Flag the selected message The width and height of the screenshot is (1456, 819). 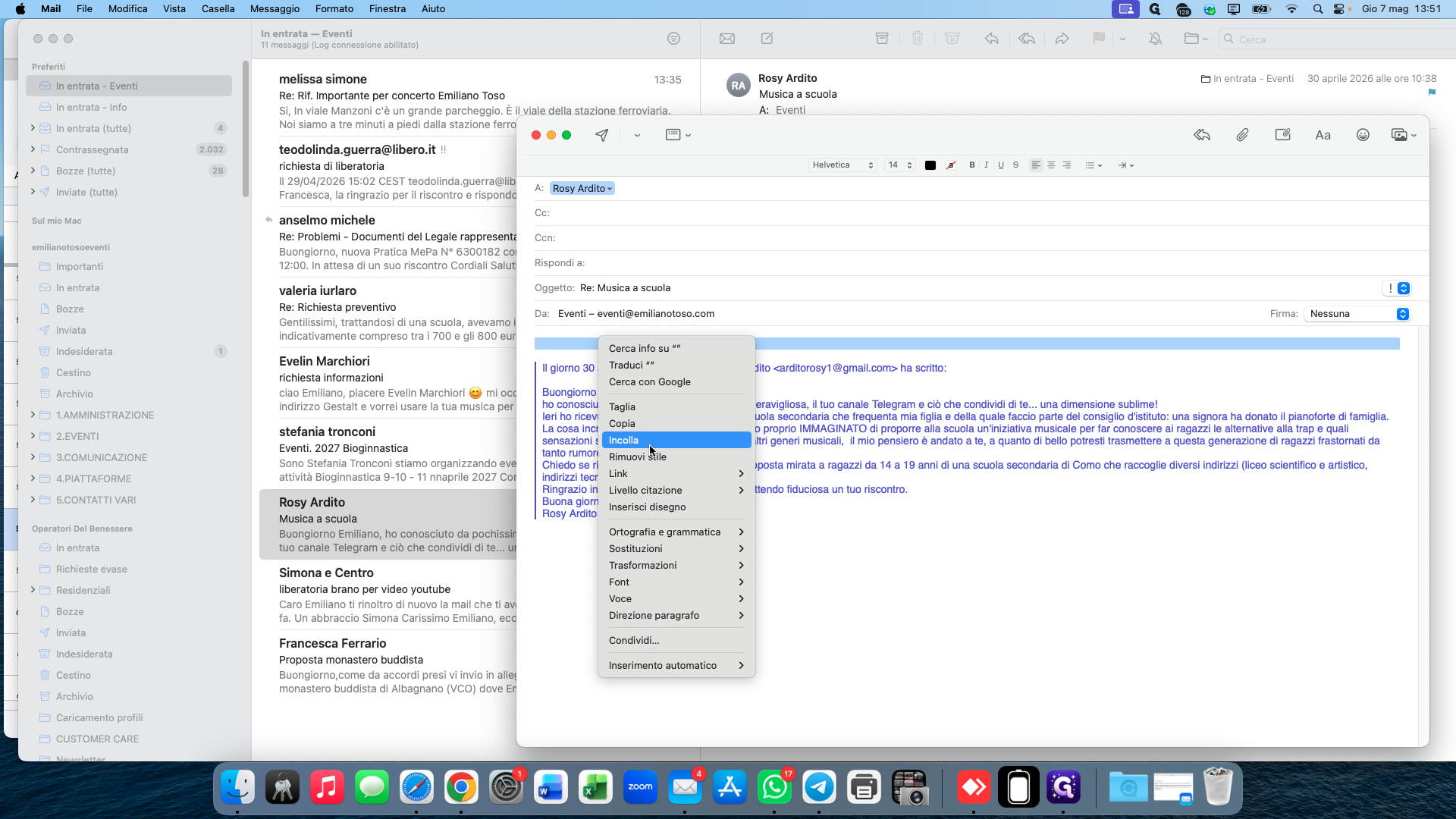[x=1098, y=39]
